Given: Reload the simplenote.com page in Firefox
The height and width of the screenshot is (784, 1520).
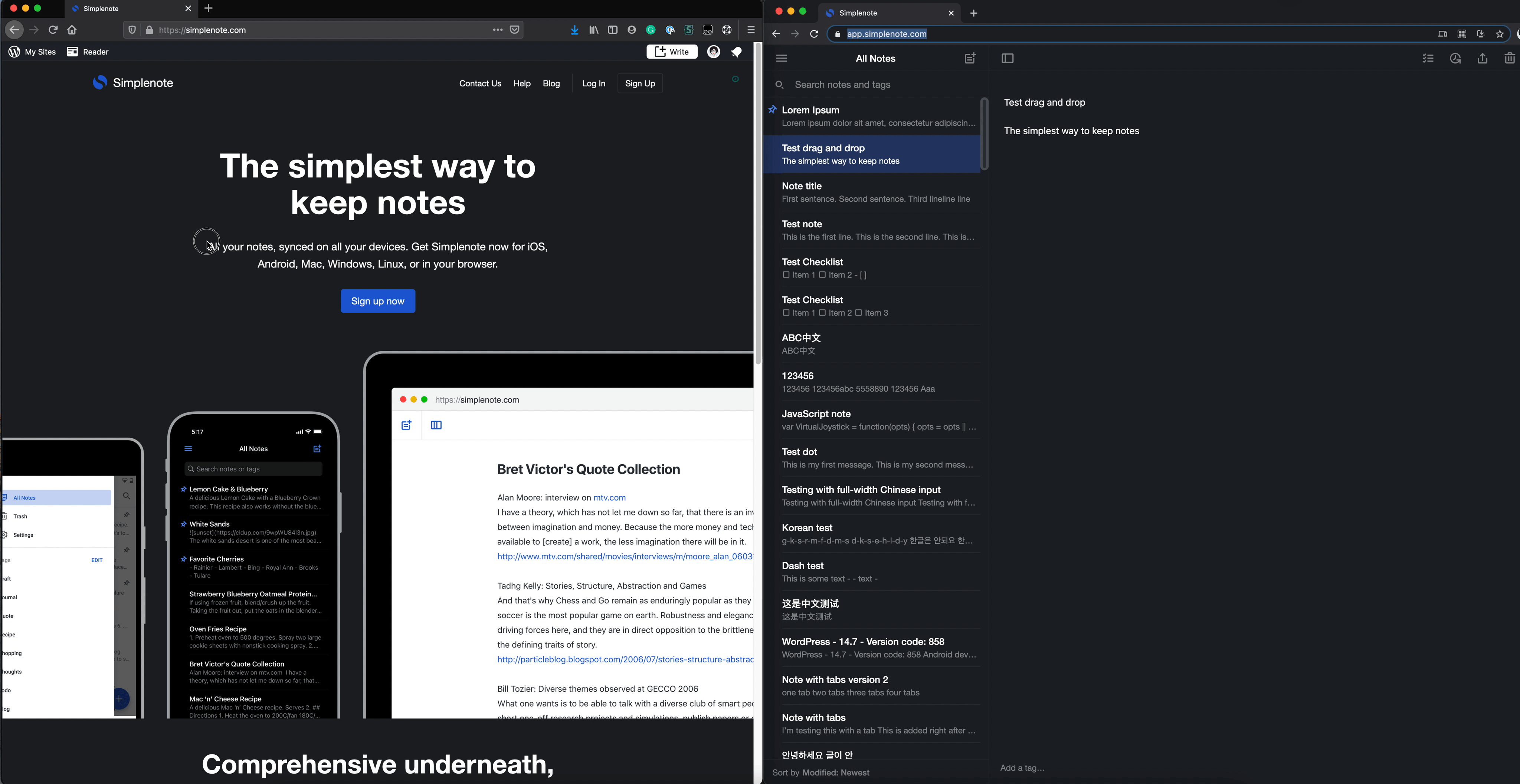Looking at the screenshot, I should click(53, 30).
